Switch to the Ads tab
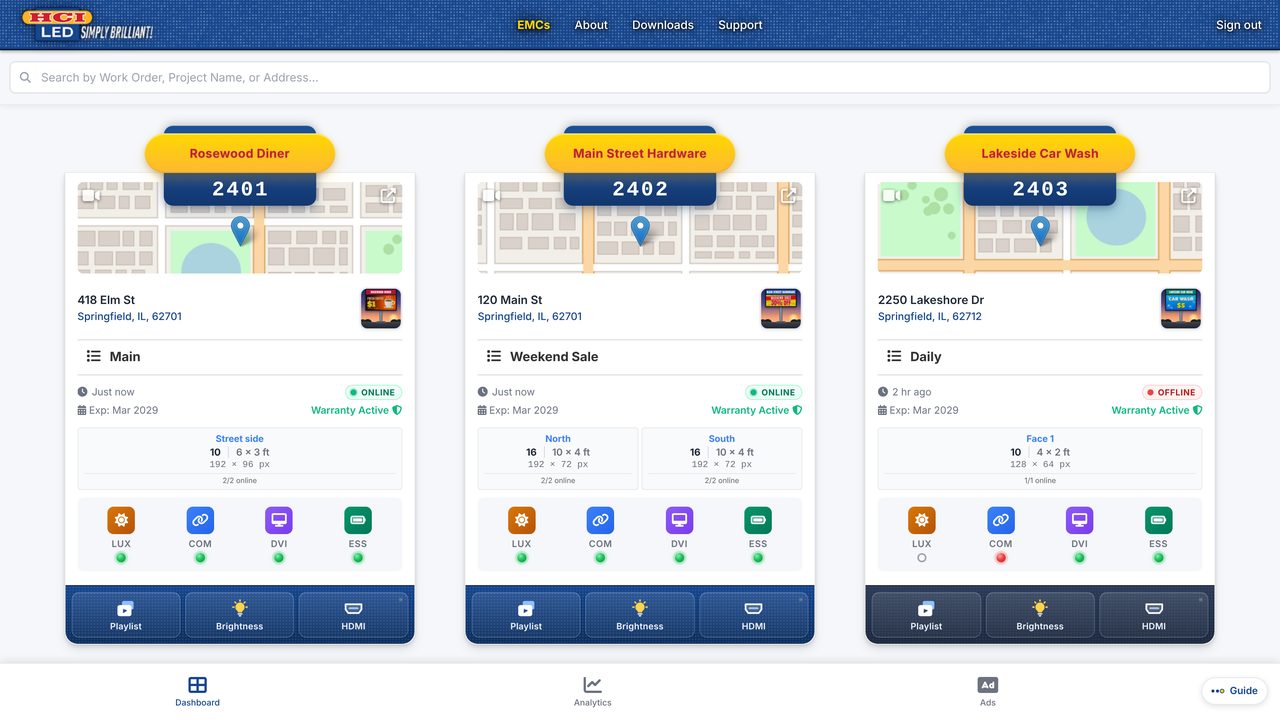1280x720 pixels. (x=988, y=691)
